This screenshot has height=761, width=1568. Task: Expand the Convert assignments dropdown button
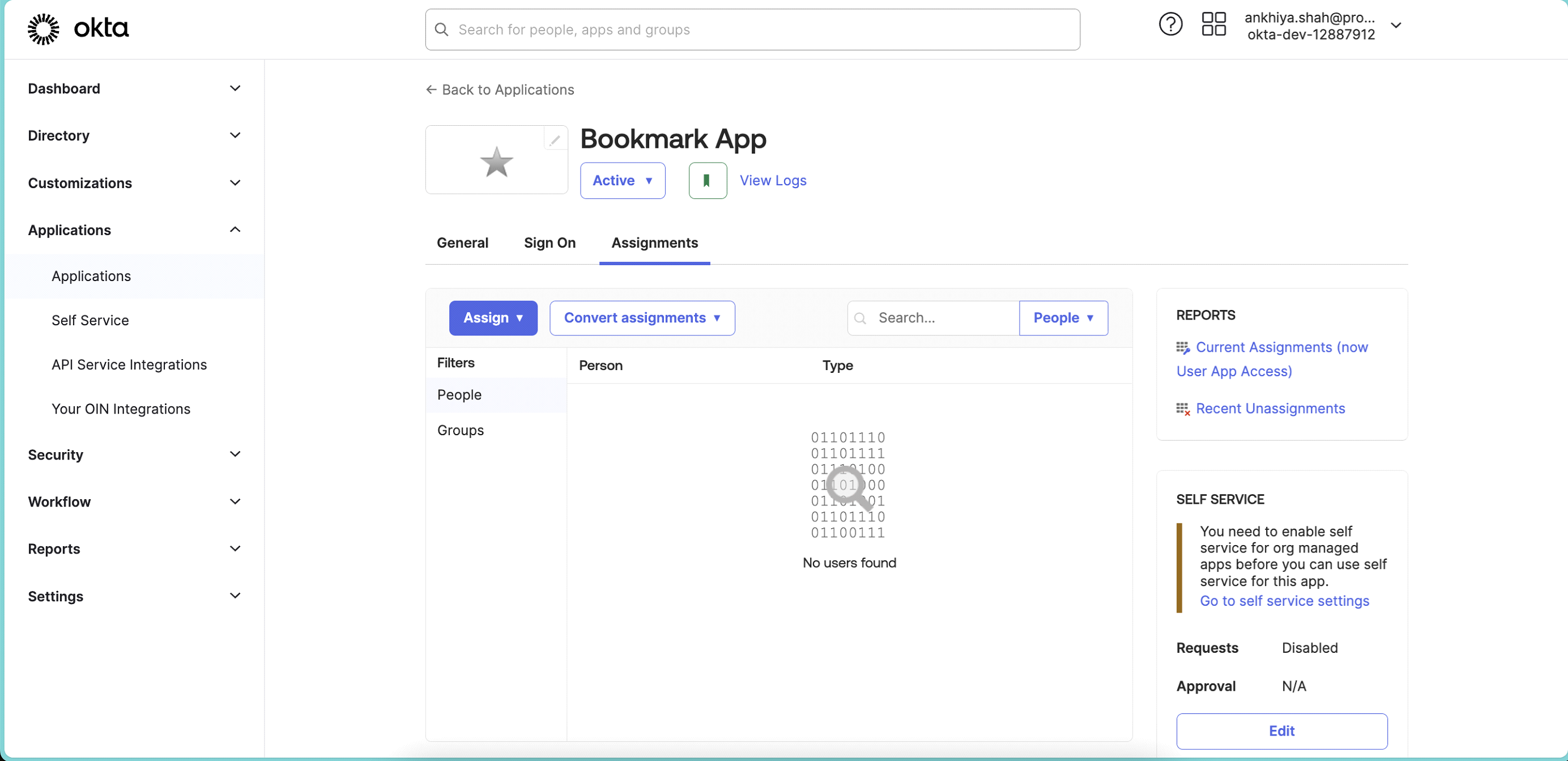coord(642,318)
